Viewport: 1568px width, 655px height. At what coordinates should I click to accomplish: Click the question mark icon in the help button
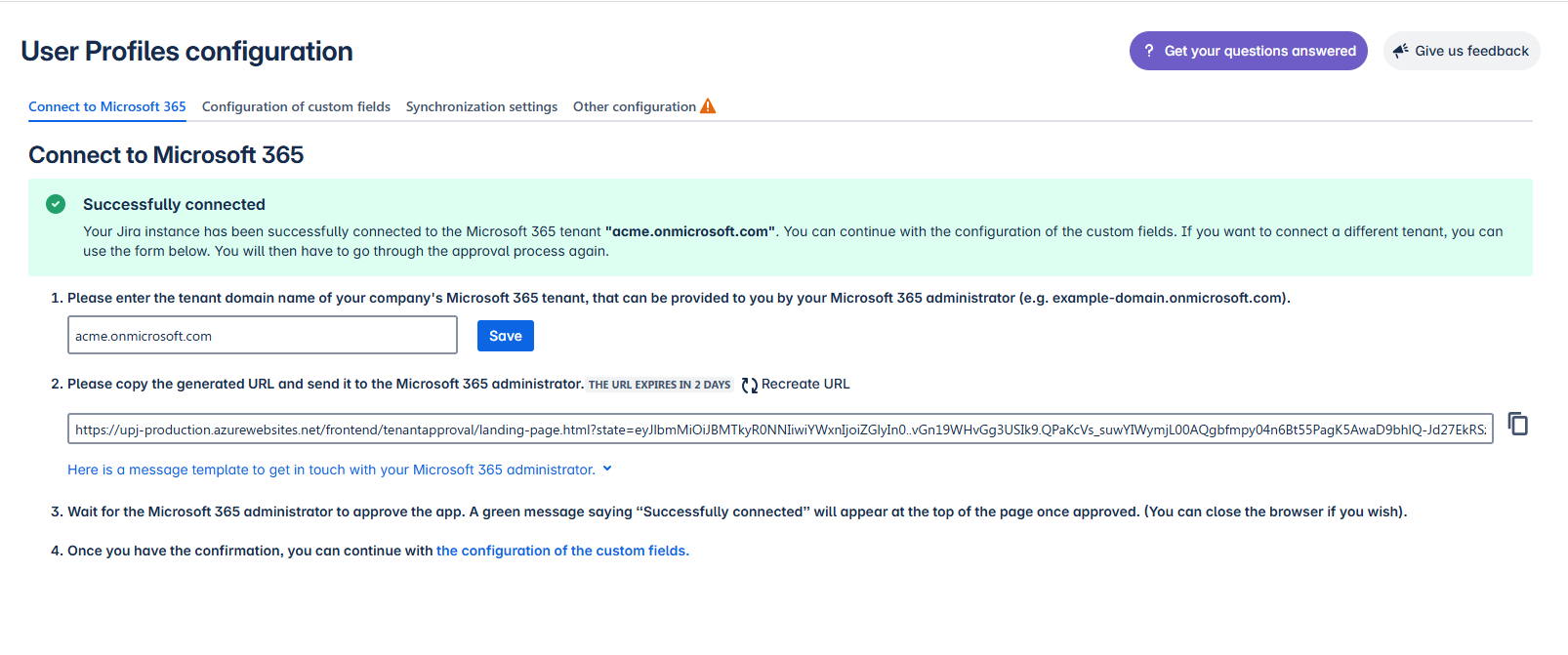1149,51
